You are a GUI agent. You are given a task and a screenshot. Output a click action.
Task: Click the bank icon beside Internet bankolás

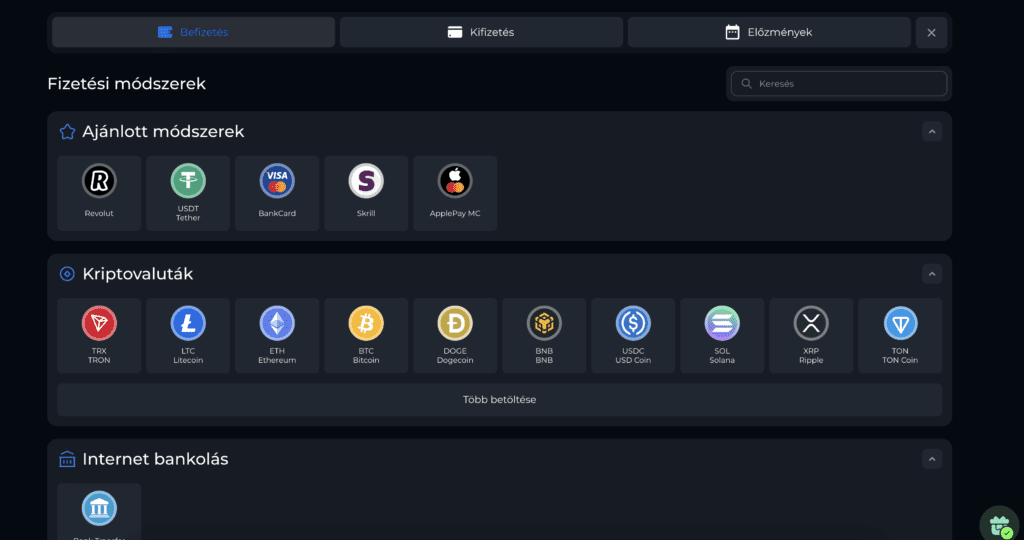tap(67, 460)
